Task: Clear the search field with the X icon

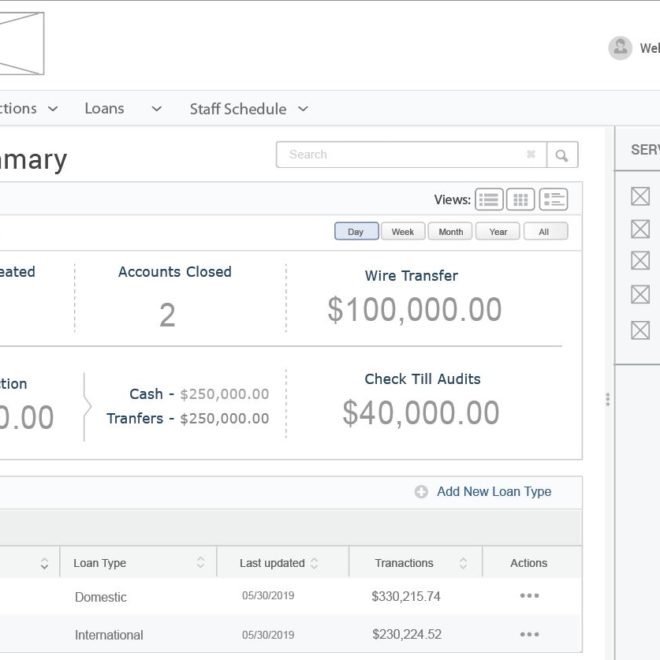Action: click(x=531, y=155)
